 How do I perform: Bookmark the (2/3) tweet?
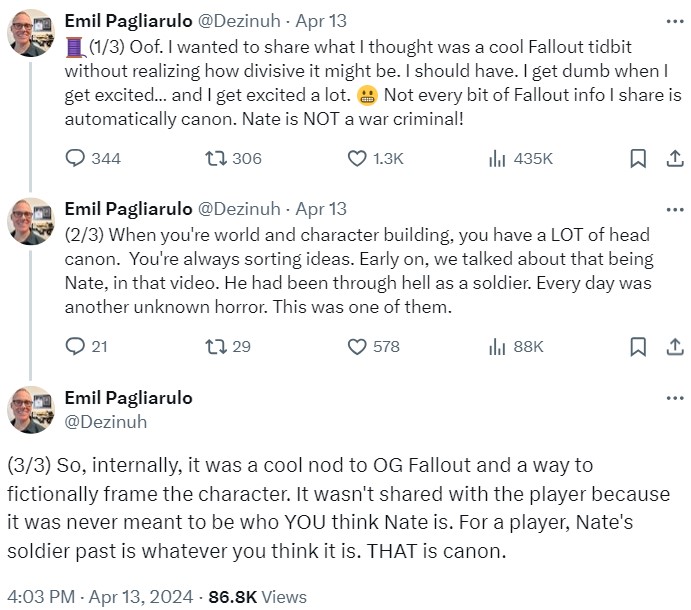pos(637,346)
